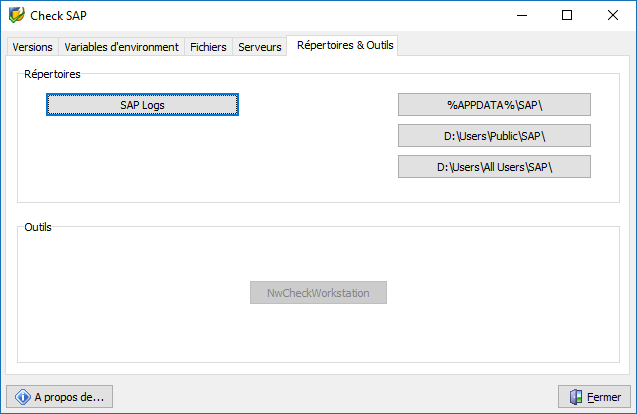
Task: Launch the NwCheckWorkstation tool button
Action: (318, 293)
